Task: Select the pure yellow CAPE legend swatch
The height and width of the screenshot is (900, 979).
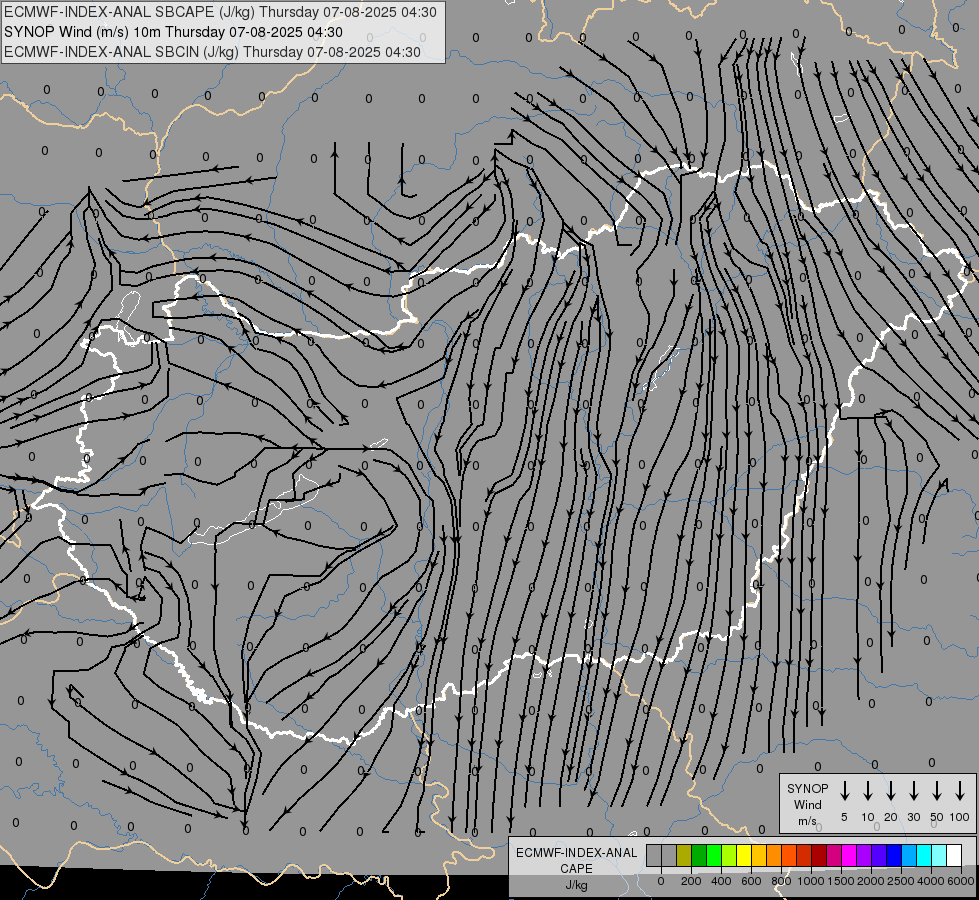Action: coord(744,855)
